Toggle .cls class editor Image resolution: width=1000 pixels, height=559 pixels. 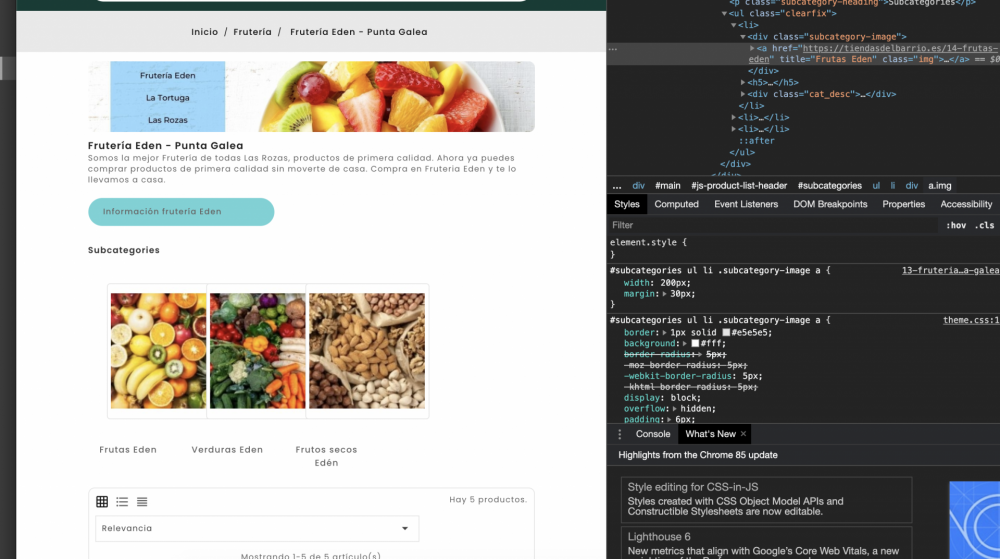pyautogui.click(x=985, y=226)
